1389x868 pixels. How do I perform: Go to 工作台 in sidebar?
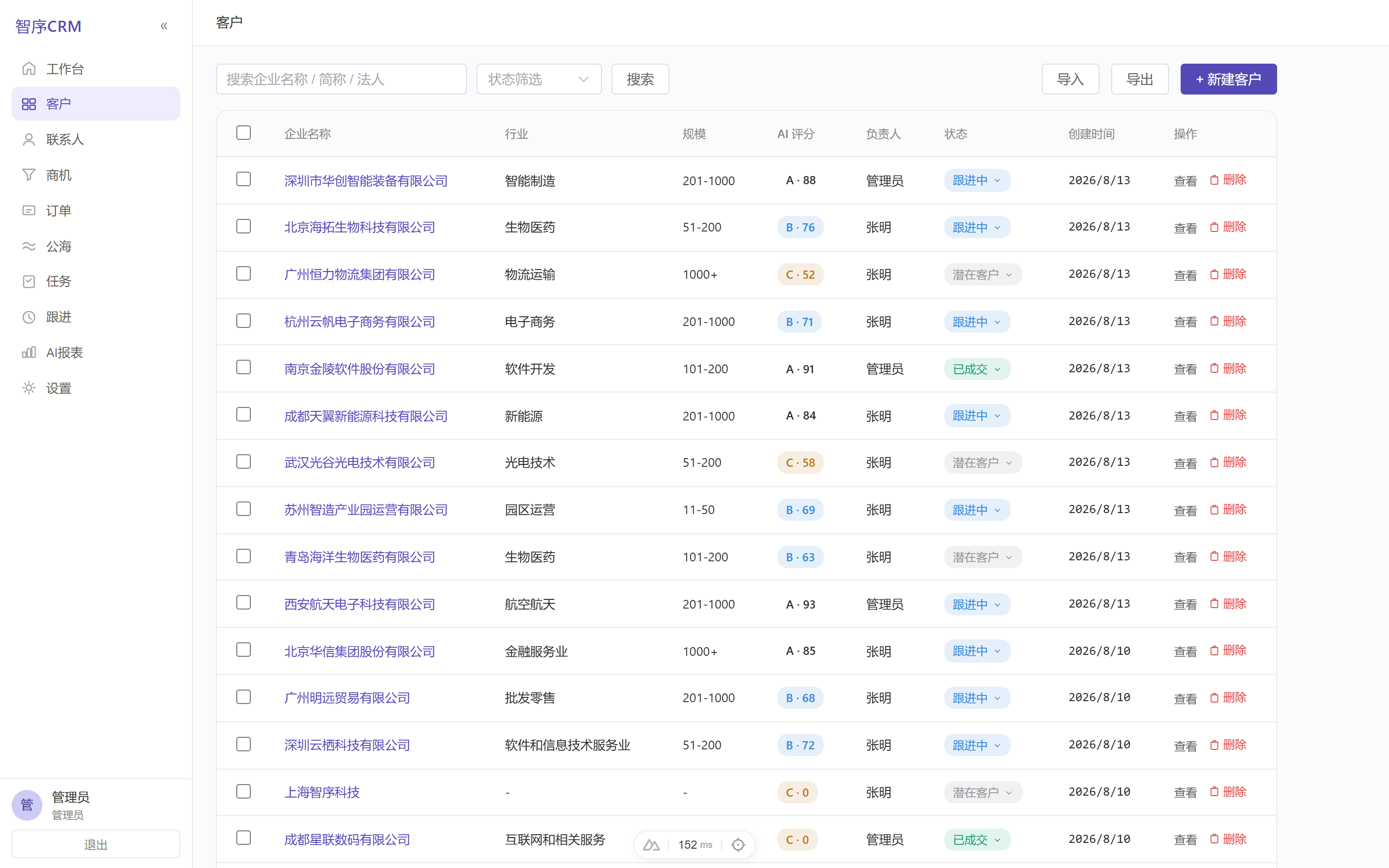point(96,69)
